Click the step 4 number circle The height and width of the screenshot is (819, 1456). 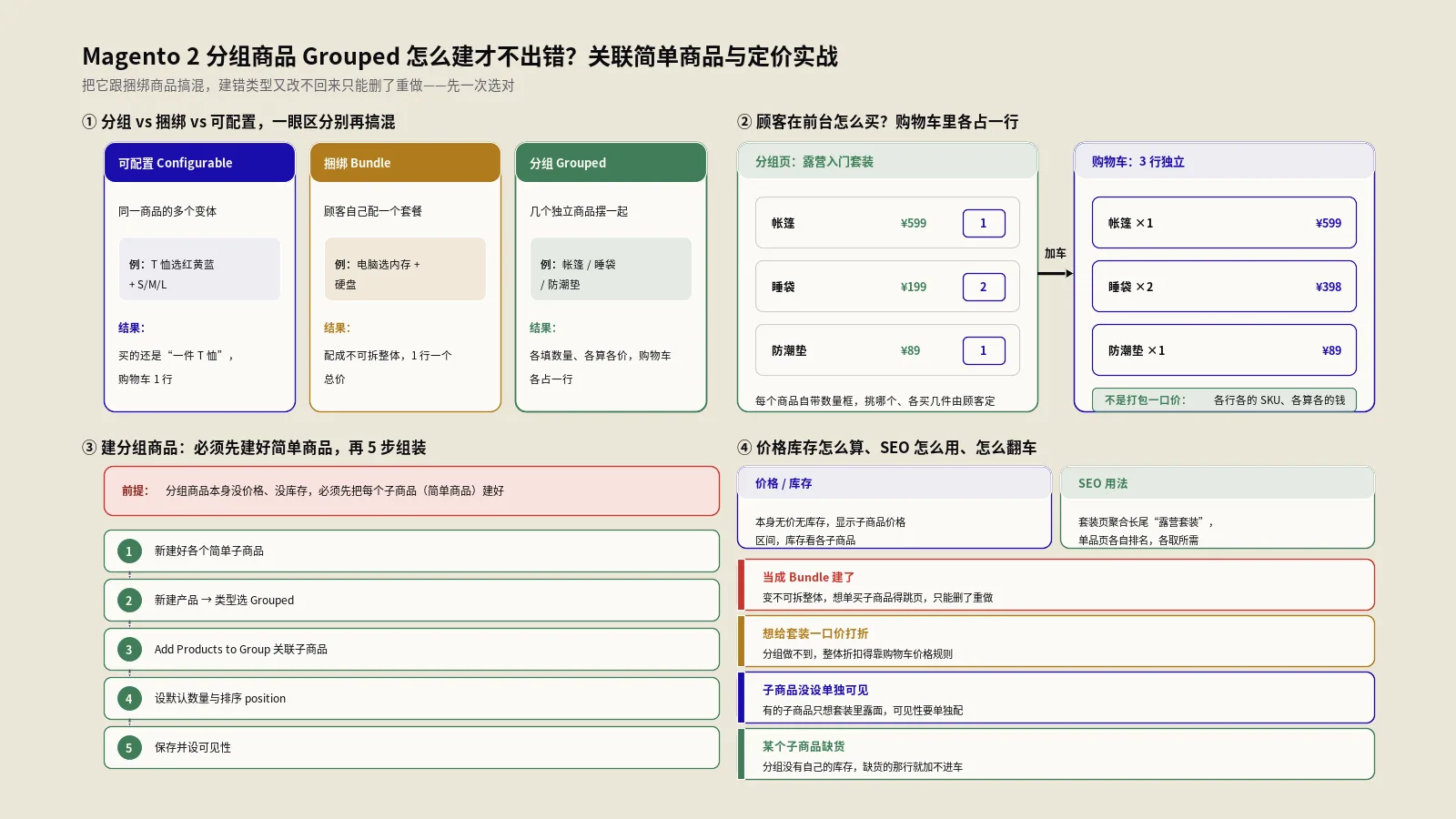(x=129, y=698)
